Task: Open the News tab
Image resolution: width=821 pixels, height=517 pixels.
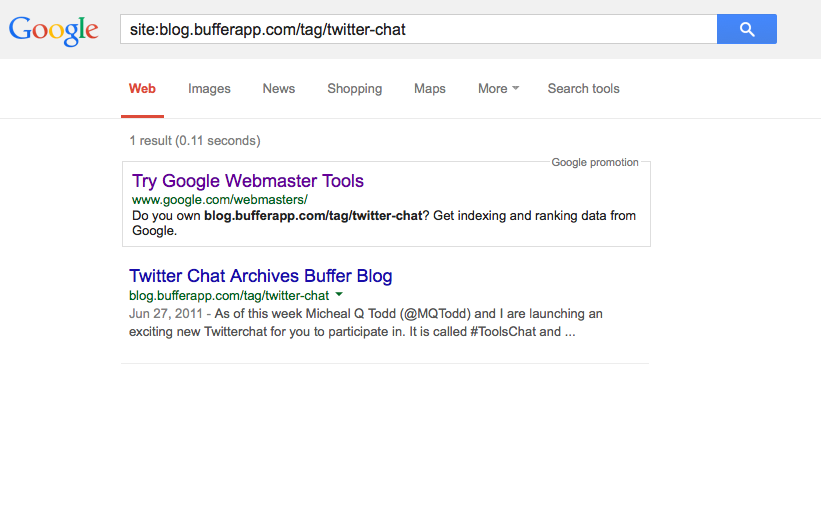Action: (279, 89)
